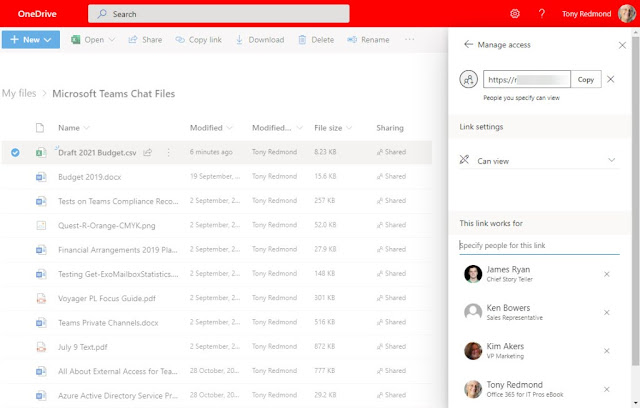Image resolution: width=640 pixels, height=408 pixels.
Task: Open Tests on Teams Compliance Reco... file
Action: (x=118, y=201)
